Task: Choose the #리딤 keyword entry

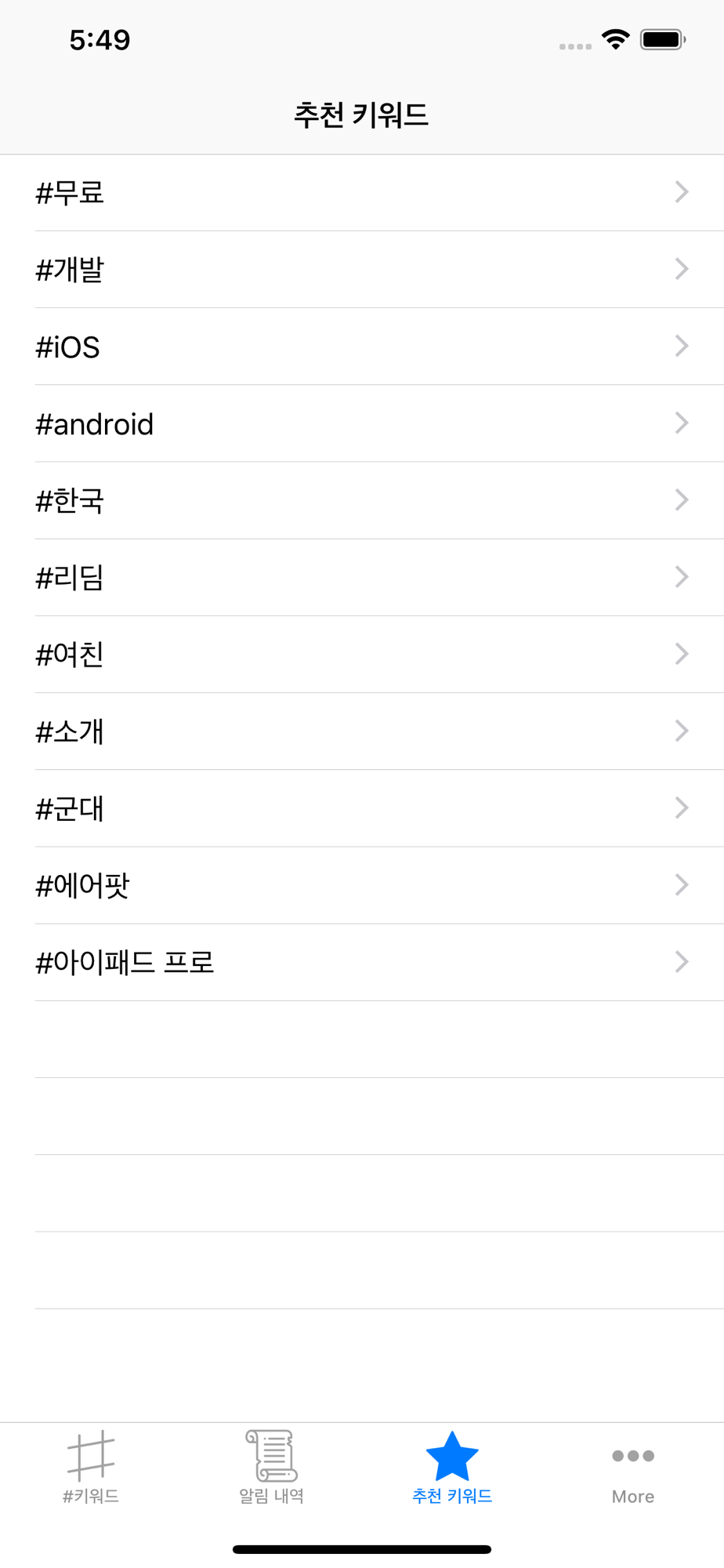Action: [362, 577]
